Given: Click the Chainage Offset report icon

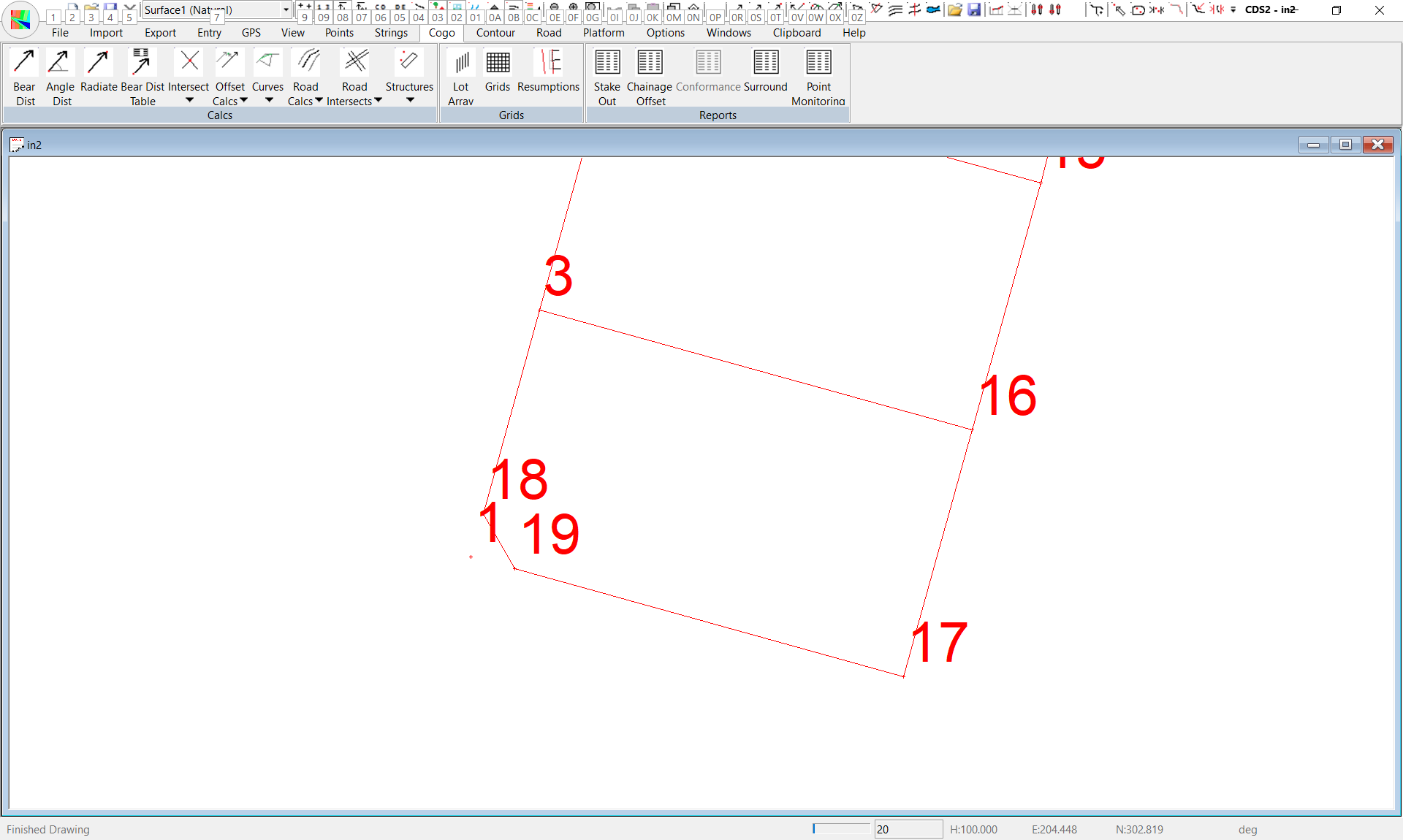Looking at the screenshot, I should pos(650,64).
